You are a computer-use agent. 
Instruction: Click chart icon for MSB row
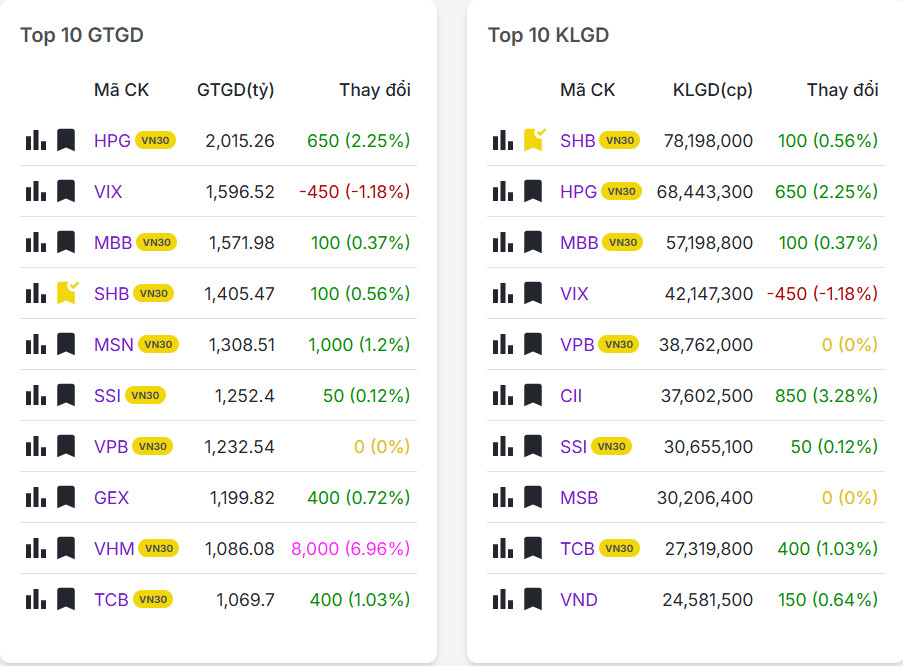pos(503,497)
